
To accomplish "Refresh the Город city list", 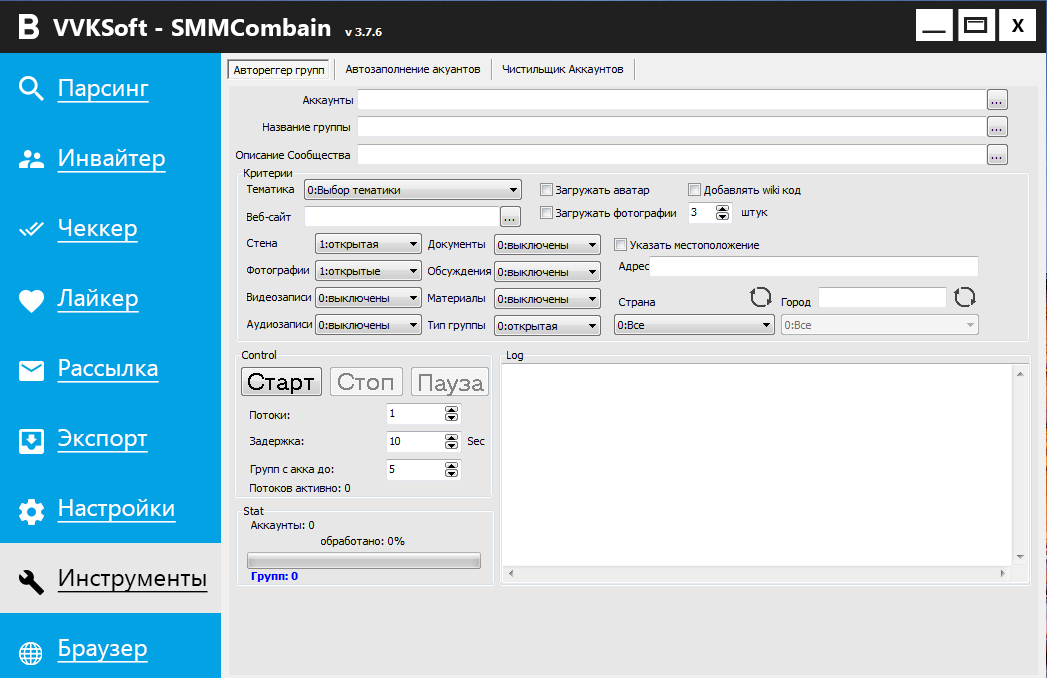I will [964, 297].
